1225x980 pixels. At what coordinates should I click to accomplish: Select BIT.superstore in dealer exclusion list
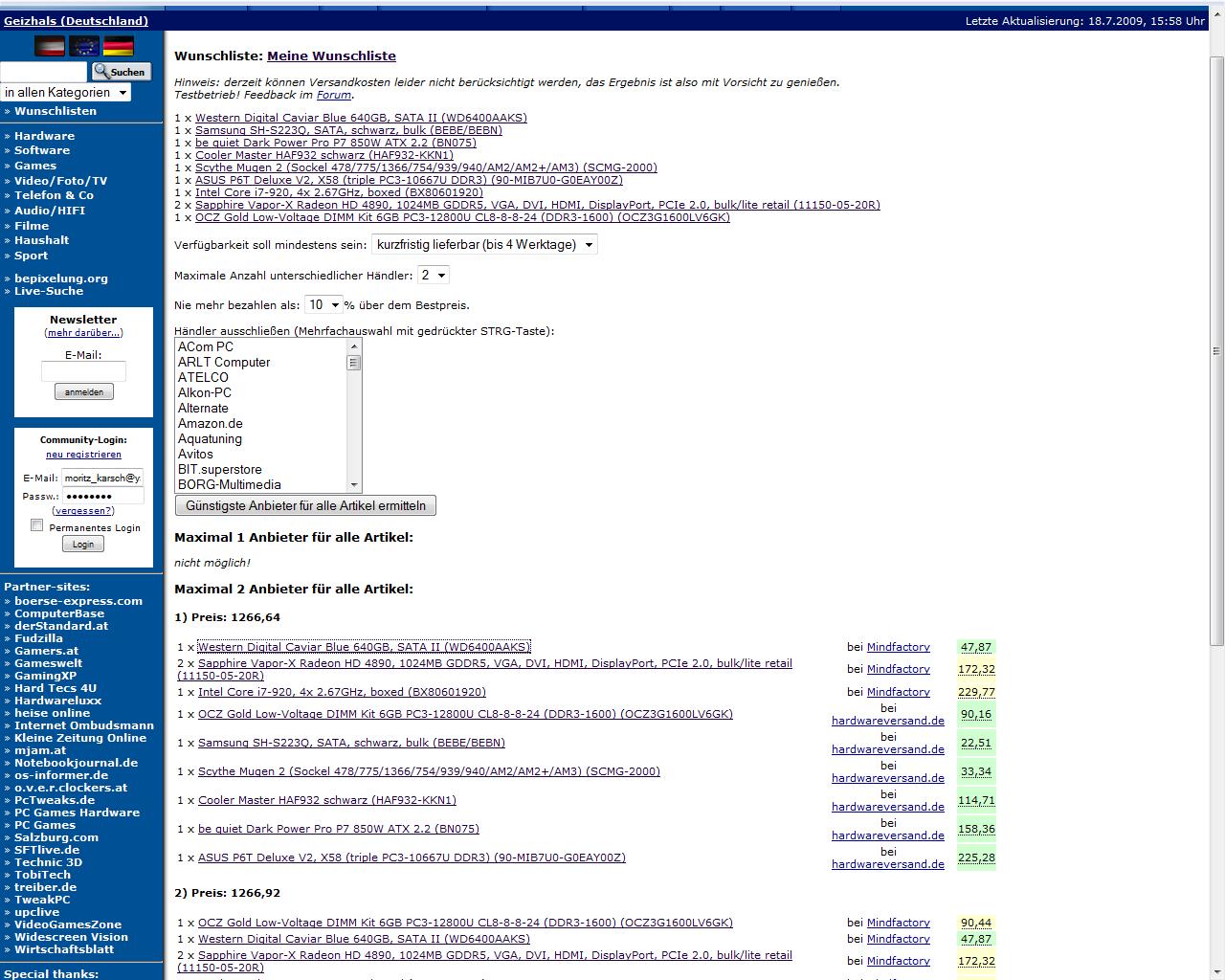(260, 469)
